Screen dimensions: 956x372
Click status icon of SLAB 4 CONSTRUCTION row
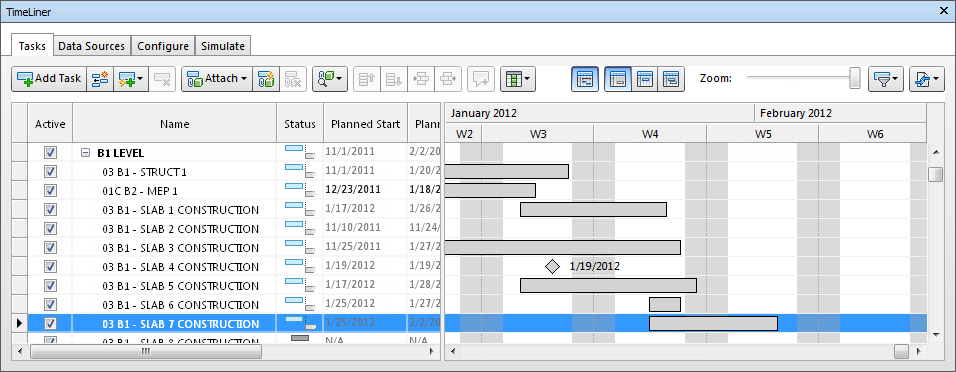click(299, 265)
